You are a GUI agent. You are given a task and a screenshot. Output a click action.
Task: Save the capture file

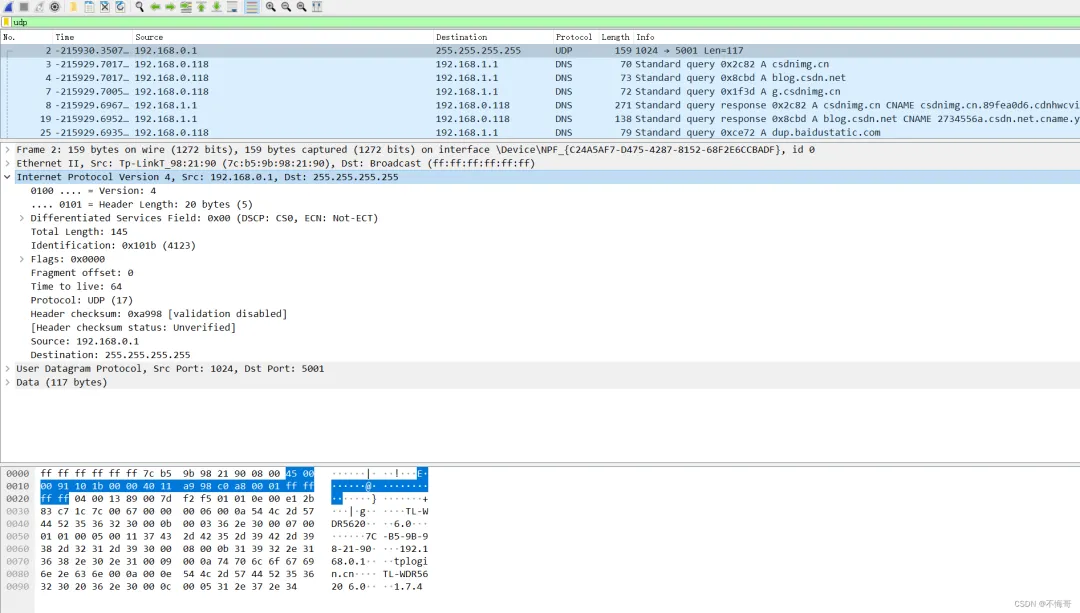[89, 6]
